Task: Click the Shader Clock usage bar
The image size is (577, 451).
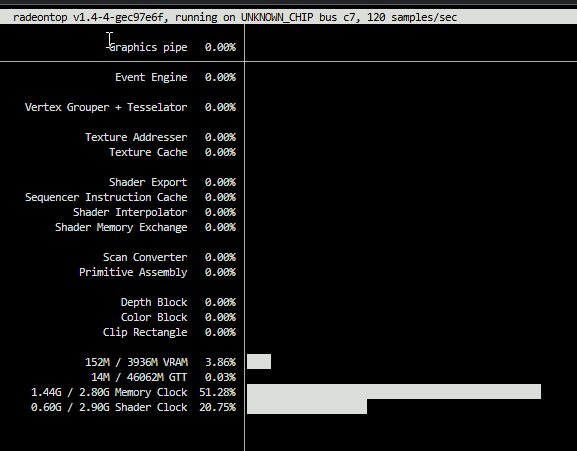Action: click(x=307, y=406)
